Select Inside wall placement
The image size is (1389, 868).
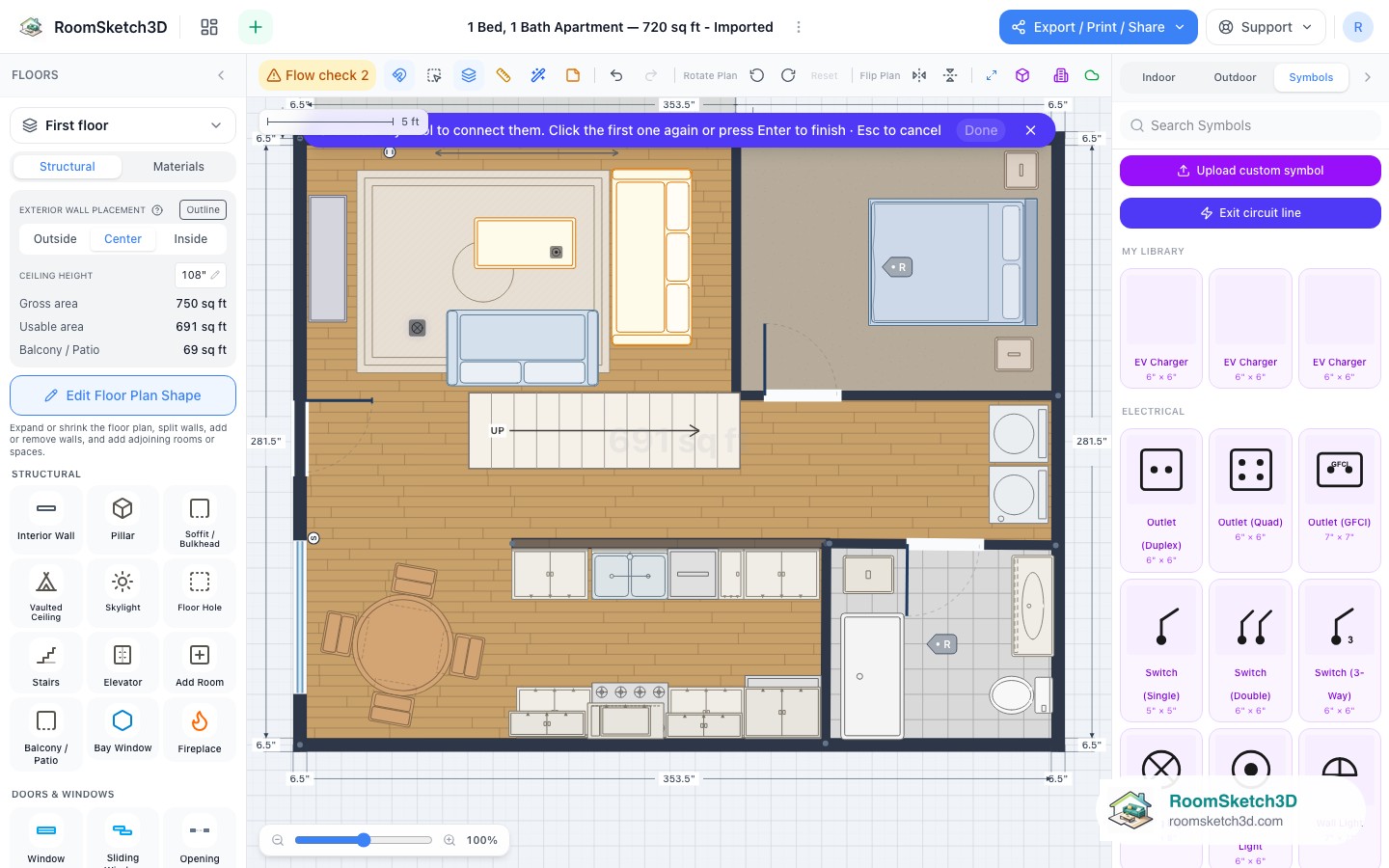point(191,239)
